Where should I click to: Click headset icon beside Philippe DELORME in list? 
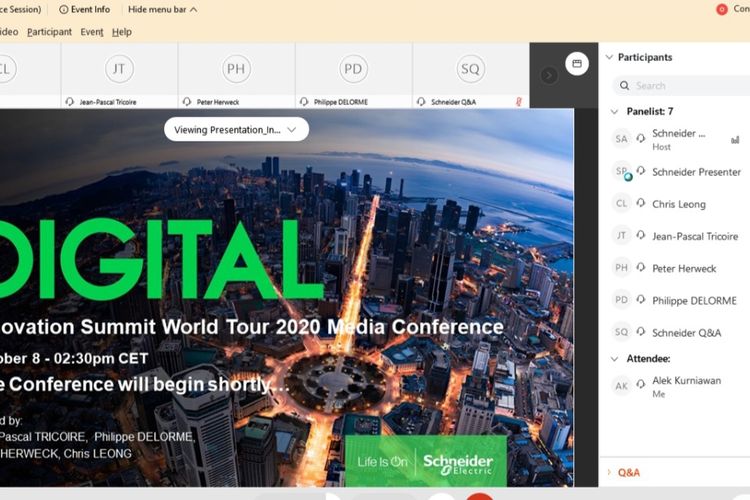pyautogui.click(x=641, y=299)
